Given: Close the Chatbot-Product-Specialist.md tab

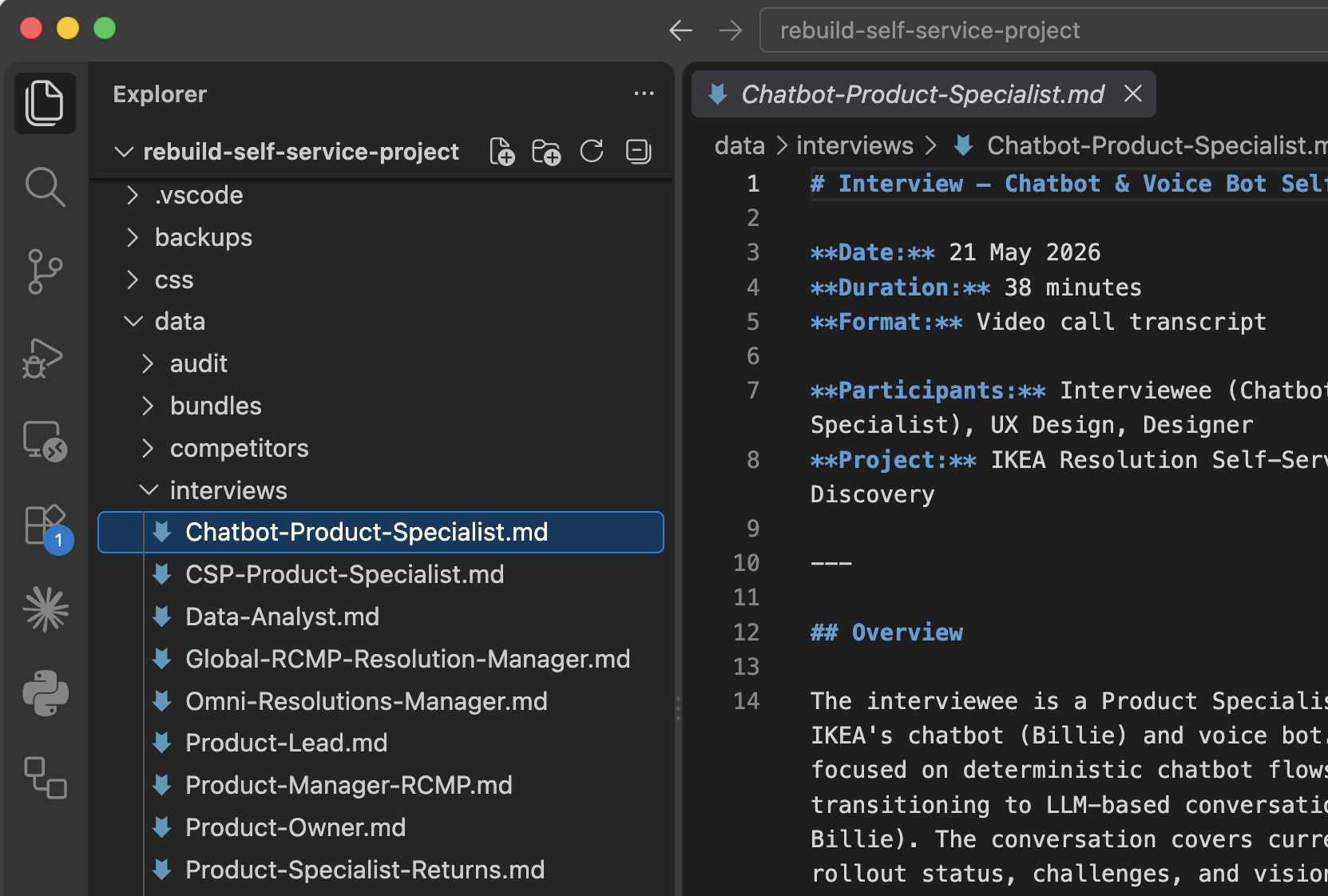Looking at the screenshot, I should pos(1132,94).
